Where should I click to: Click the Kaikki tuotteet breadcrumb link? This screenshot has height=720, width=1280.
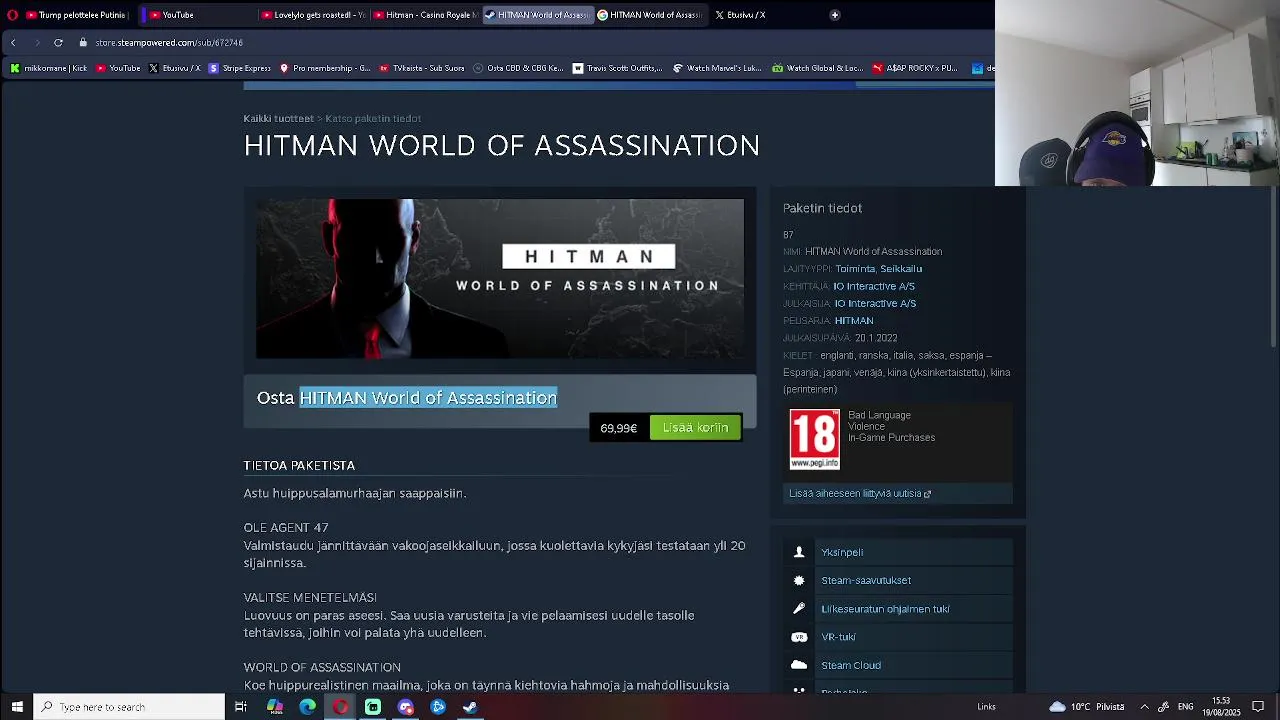[x=278, y=118]
